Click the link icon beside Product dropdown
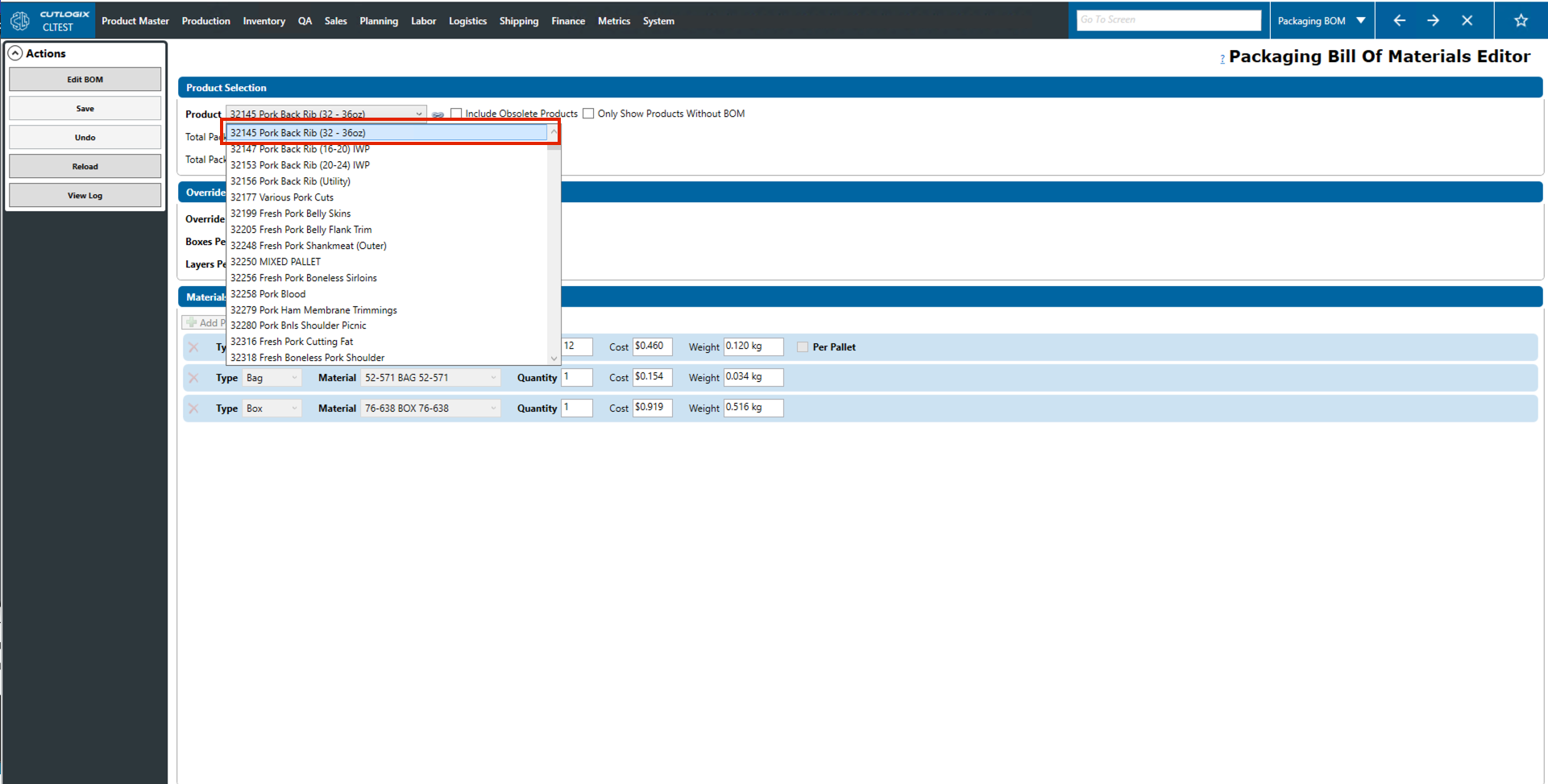 438,114
